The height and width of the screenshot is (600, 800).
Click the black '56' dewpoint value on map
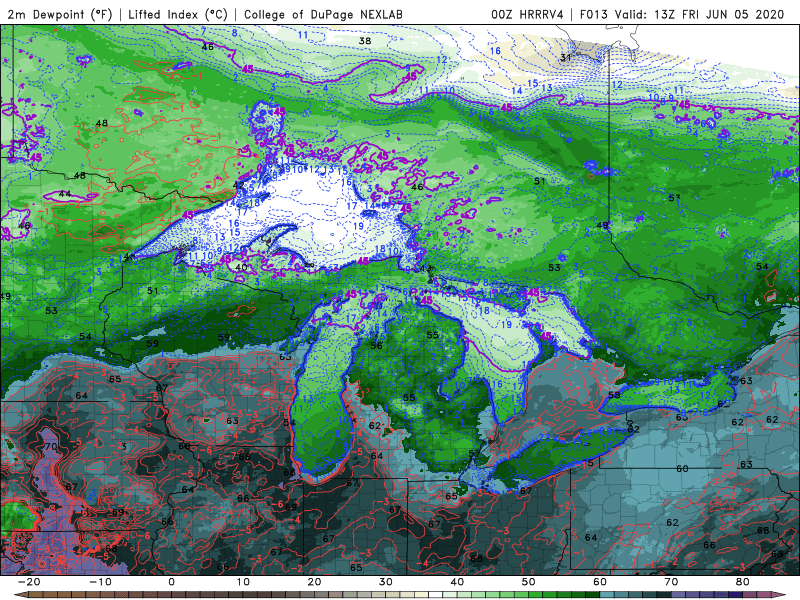click(x=377, y=346)
